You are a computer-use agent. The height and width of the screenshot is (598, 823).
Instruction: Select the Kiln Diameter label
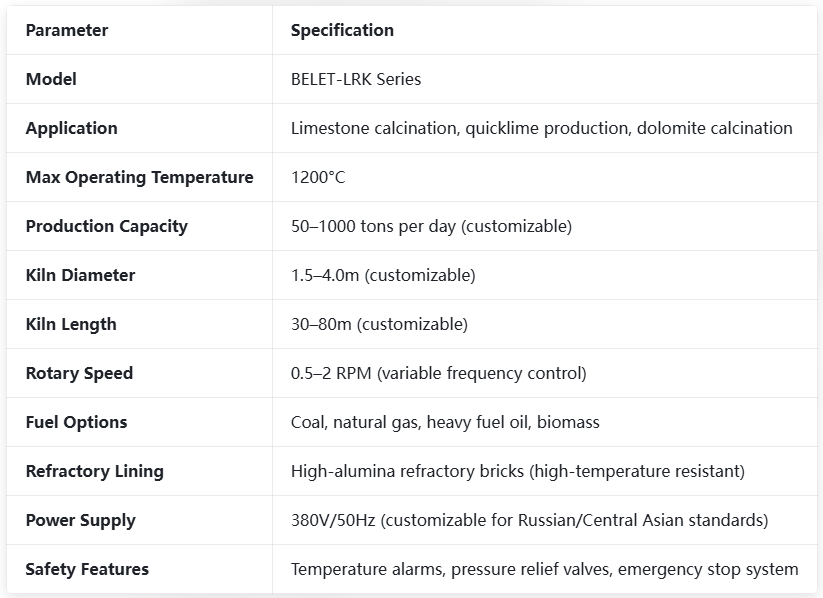80,275
